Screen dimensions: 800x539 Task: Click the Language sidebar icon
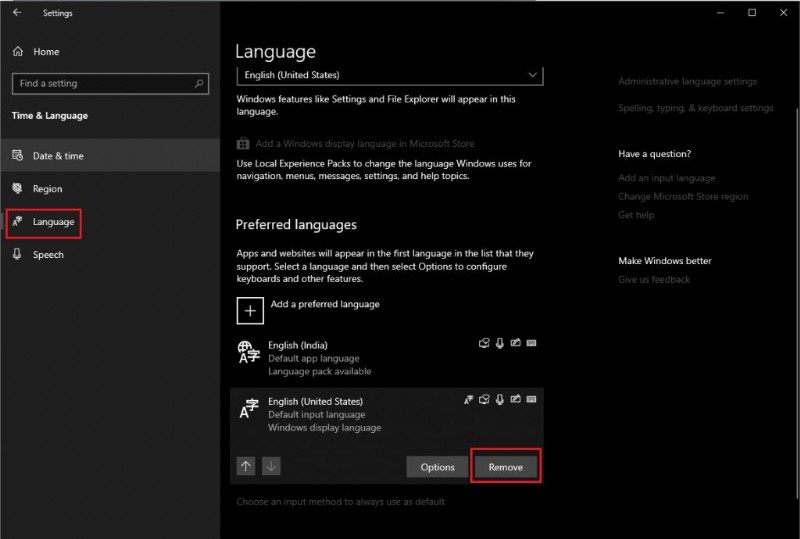(x=17, y=221)
